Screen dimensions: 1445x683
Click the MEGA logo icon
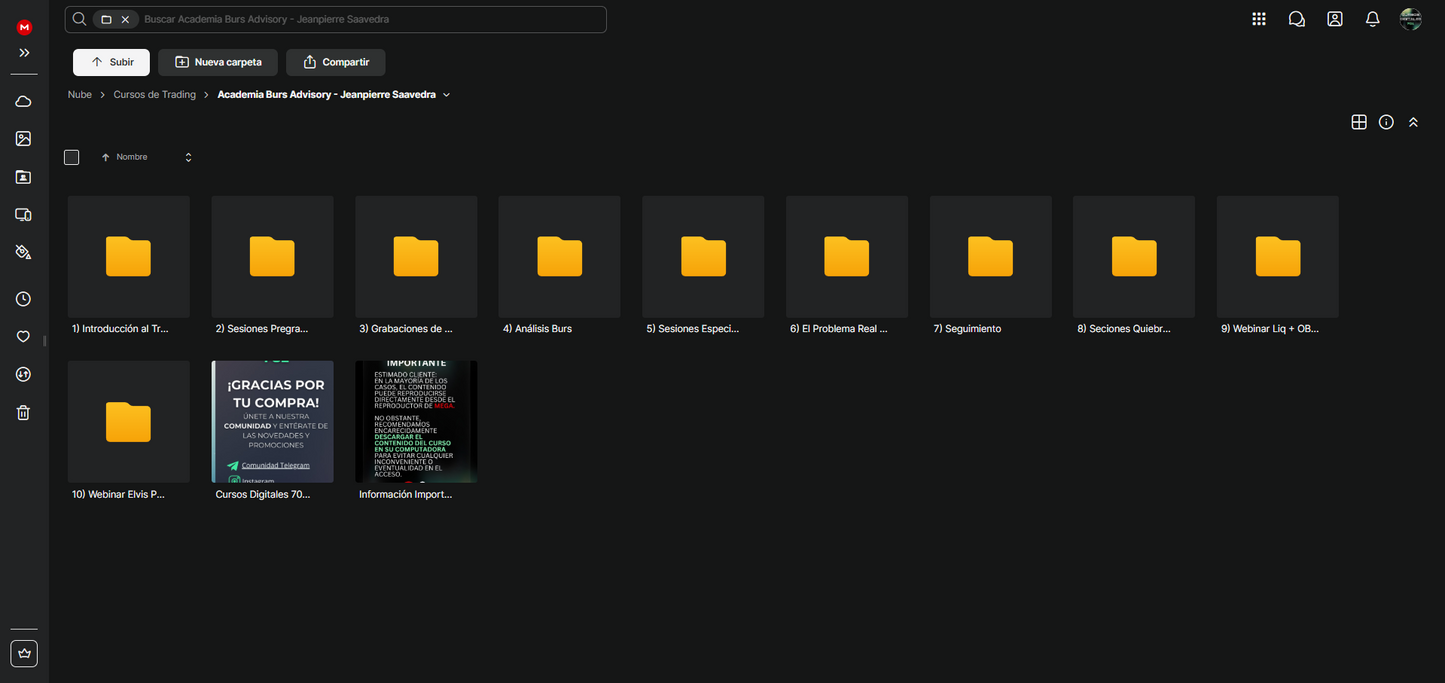coord(24,28)
